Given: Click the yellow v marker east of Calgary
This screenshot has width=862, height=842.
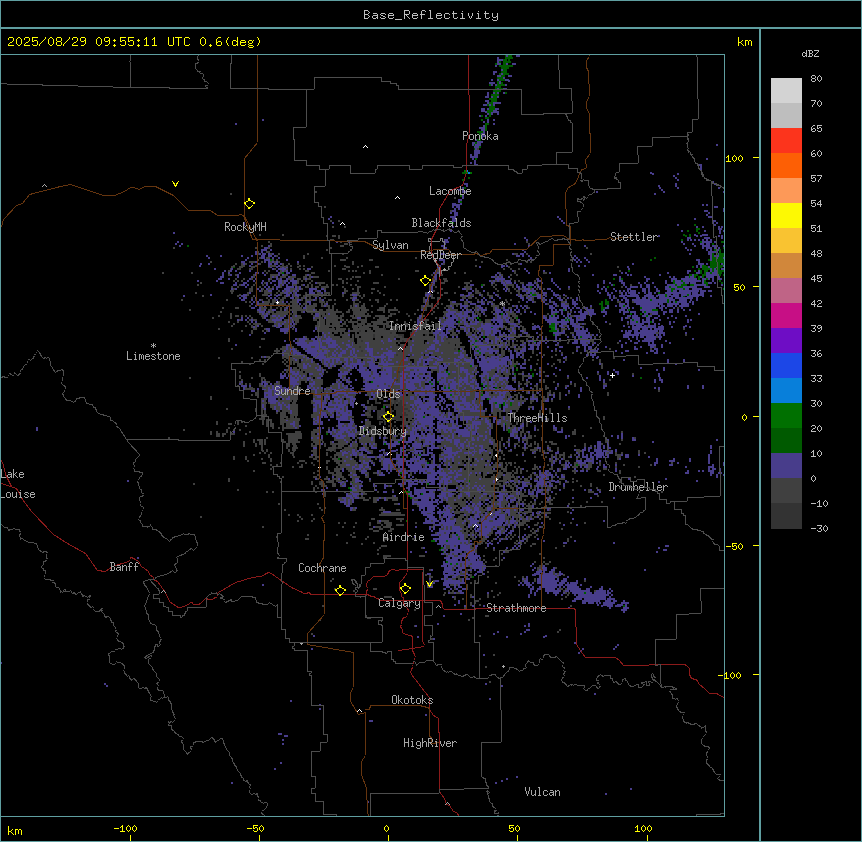Looking at the screenshot, I should click(429, 584).
